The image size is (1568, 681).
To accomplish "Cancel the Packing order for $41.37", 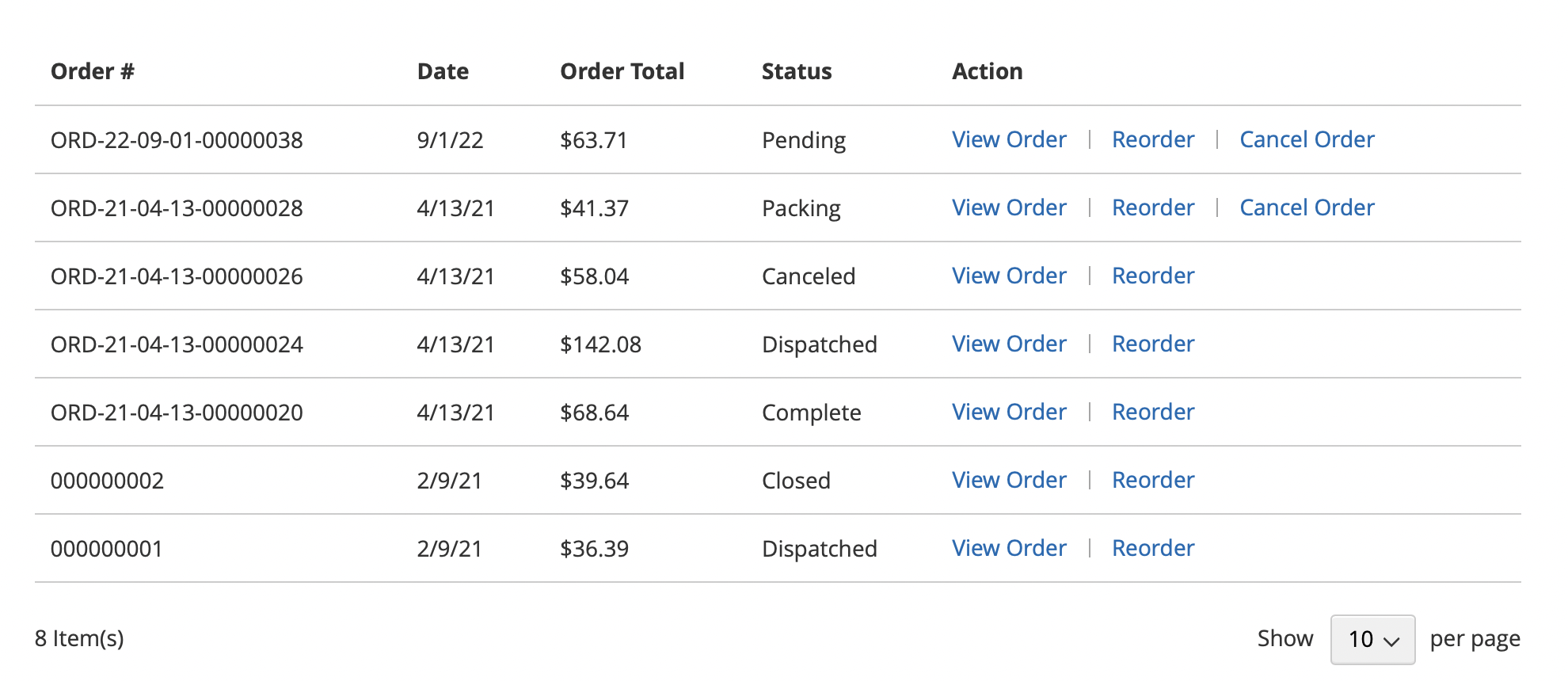I will pyautogui.click(x=1307, y=207).
